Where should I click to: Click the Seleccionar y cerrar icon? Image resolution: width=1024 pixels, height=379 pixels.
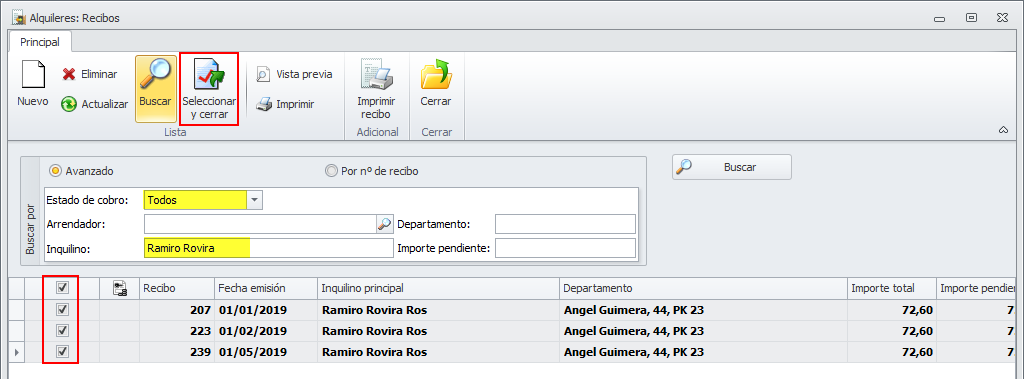click(209, 74)
